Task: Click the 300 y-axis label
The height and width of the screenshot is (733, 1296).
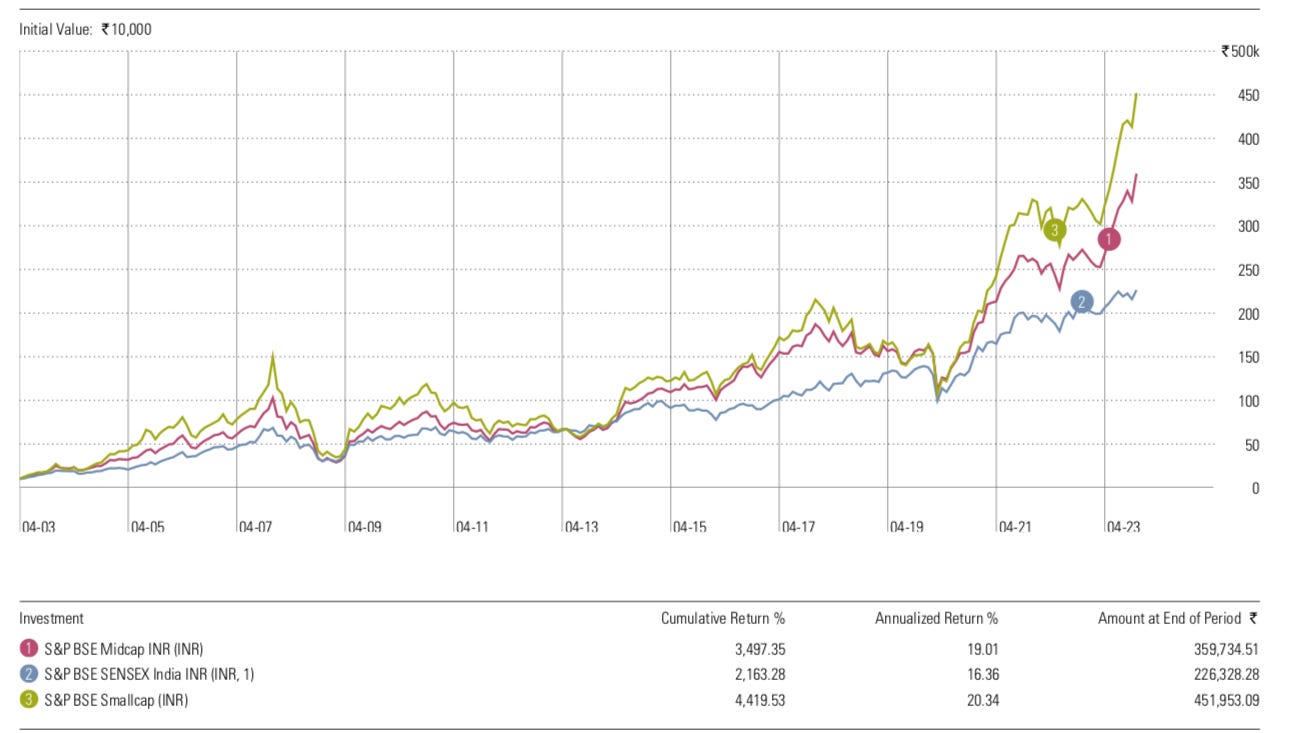Action: pos(1249,227)
